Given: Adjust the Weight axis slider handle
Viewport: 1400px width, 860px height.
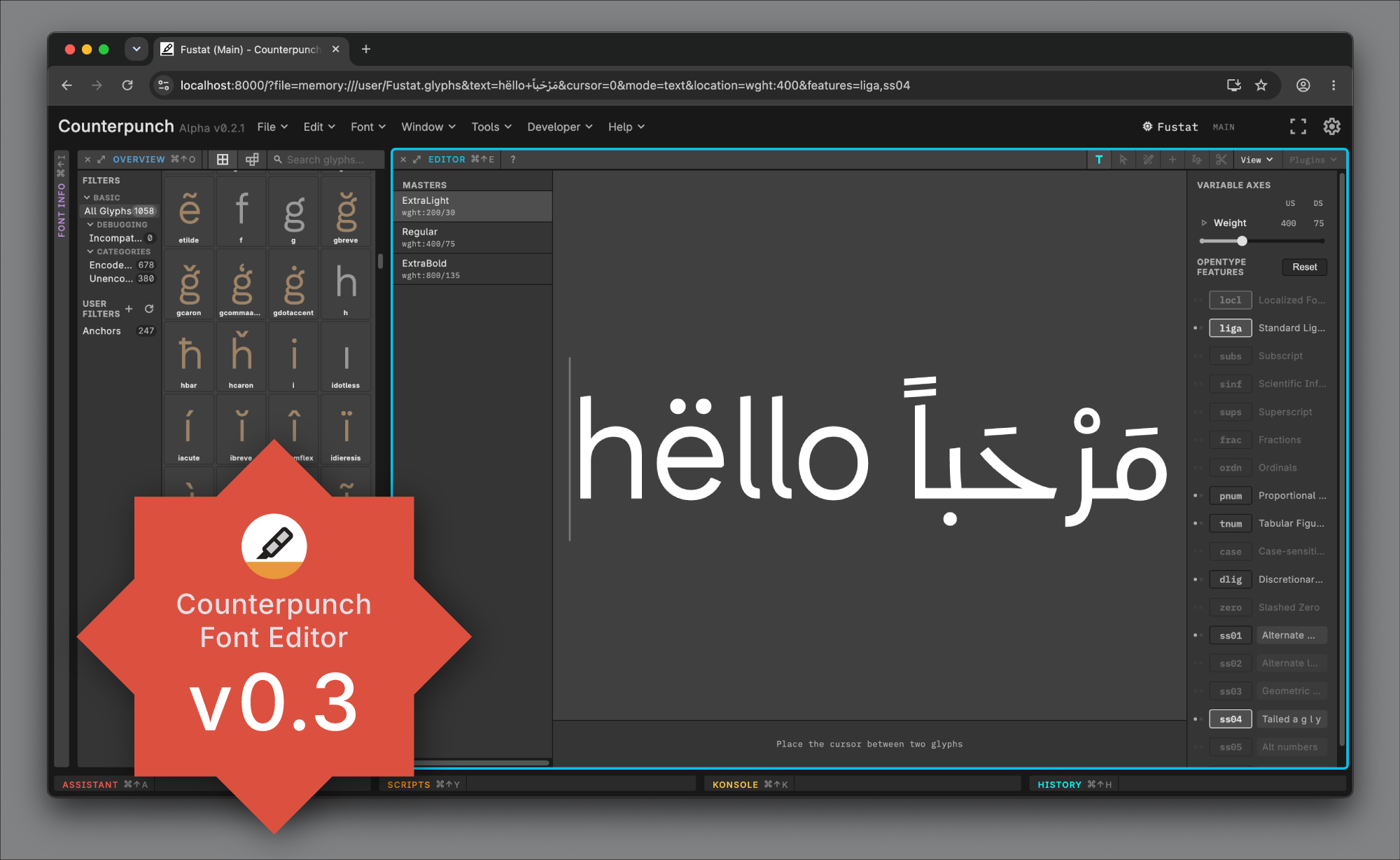Looking at the screenshot, I should 1242,241.
